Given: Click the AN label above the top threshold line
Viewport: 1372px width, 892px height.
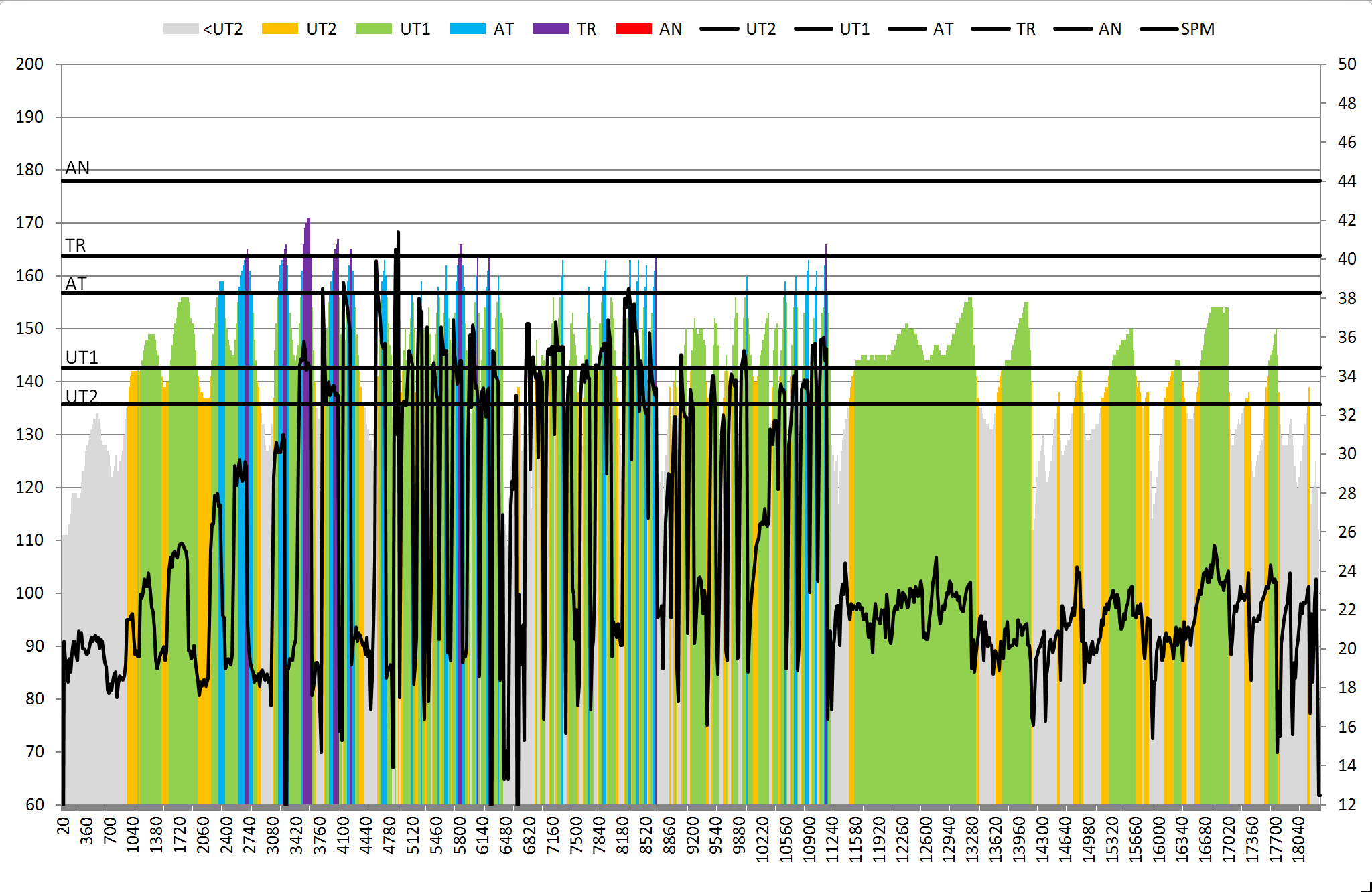Looking at the screenshot, I should click(78, 168).
